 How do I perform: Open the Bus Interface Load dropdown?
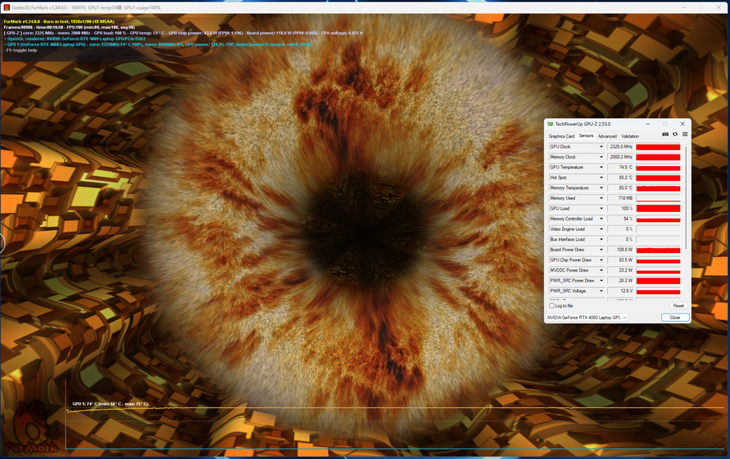pyautogui.click(x=601, y=239)
